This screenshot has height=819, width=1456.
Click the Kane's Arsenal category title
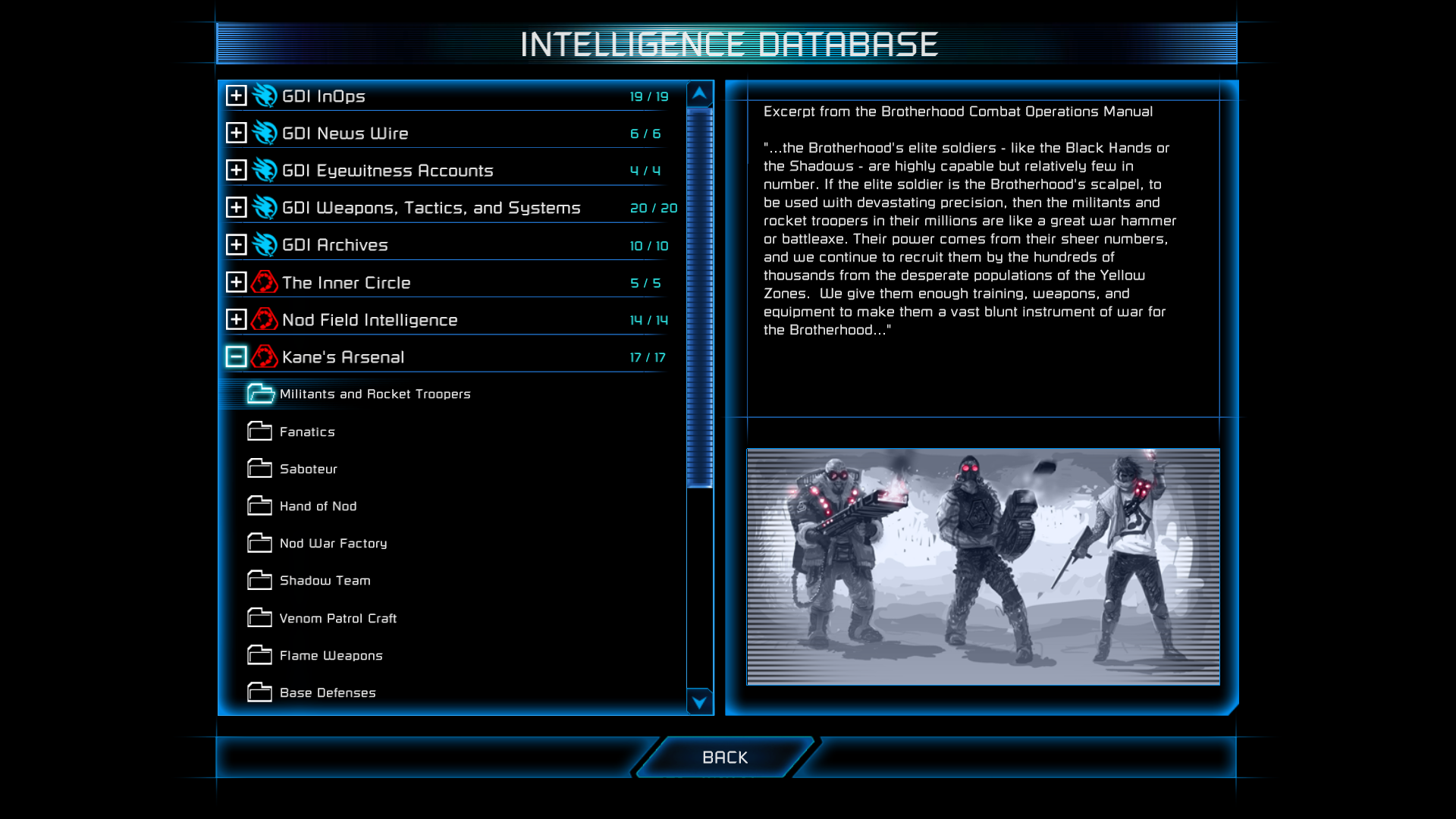[343, 357]
